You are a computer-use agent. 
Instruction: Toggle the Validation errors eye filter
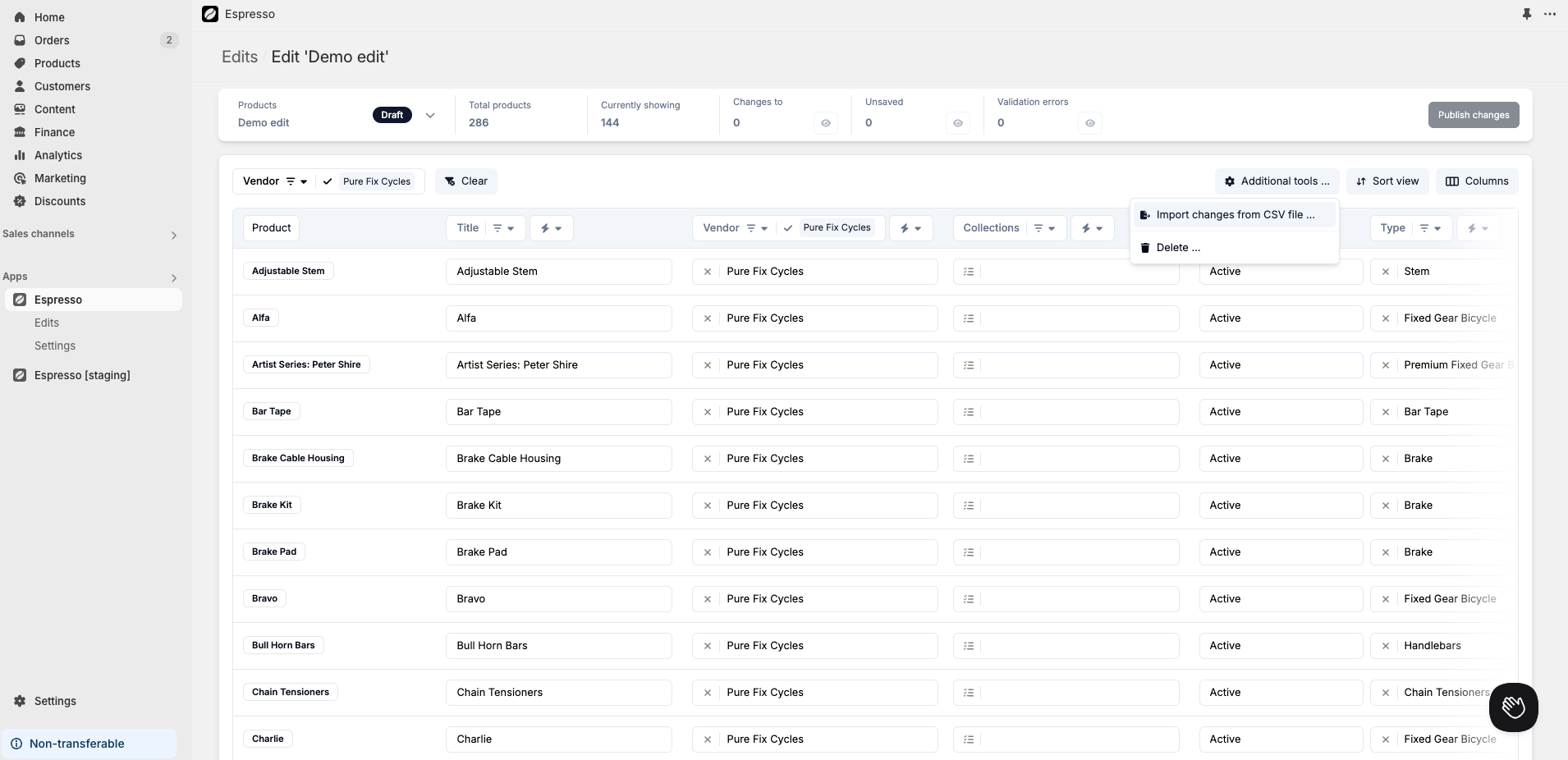1090,123
